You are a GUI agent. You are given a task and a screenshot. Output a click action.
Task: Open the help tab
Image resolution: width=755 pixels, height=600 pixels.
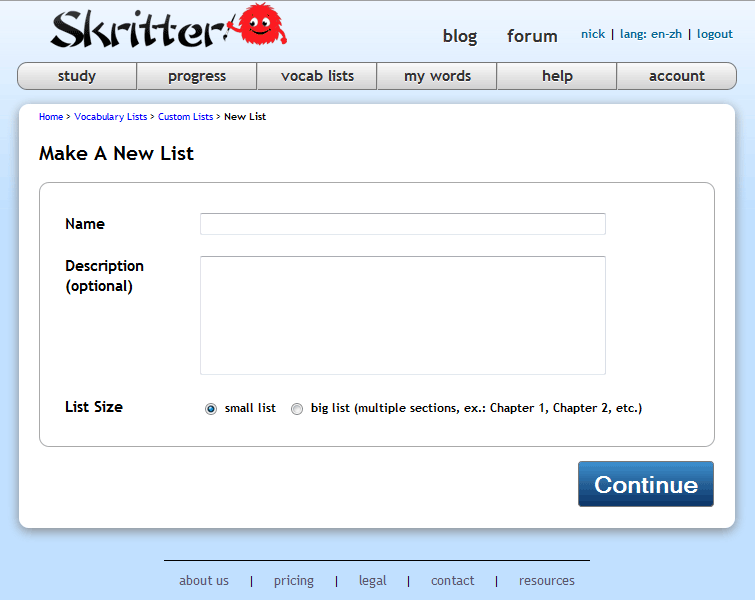pos(557,76)
